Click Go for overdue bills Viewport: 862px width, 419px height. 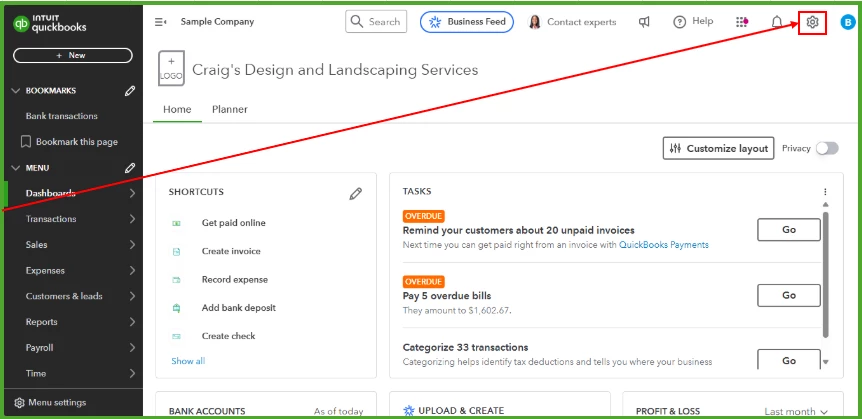click(x=789, y=295)
